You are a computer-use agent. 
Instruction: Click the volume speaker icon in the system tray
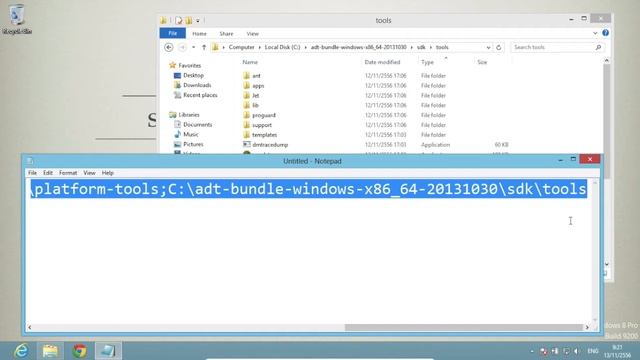[x=577, y=351]
